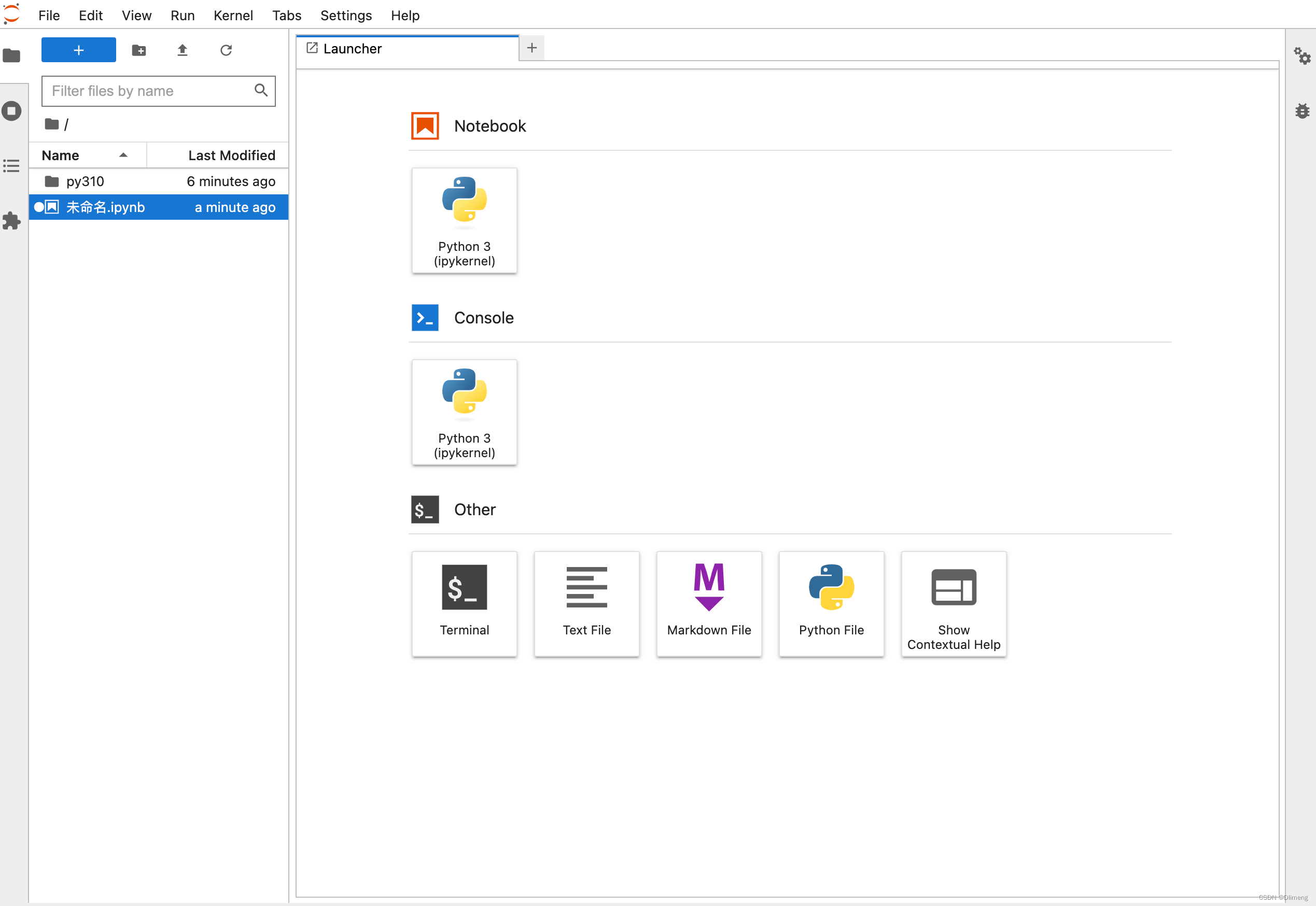
Task: Open the Settings menu
Action: click(x=346, y=16)
